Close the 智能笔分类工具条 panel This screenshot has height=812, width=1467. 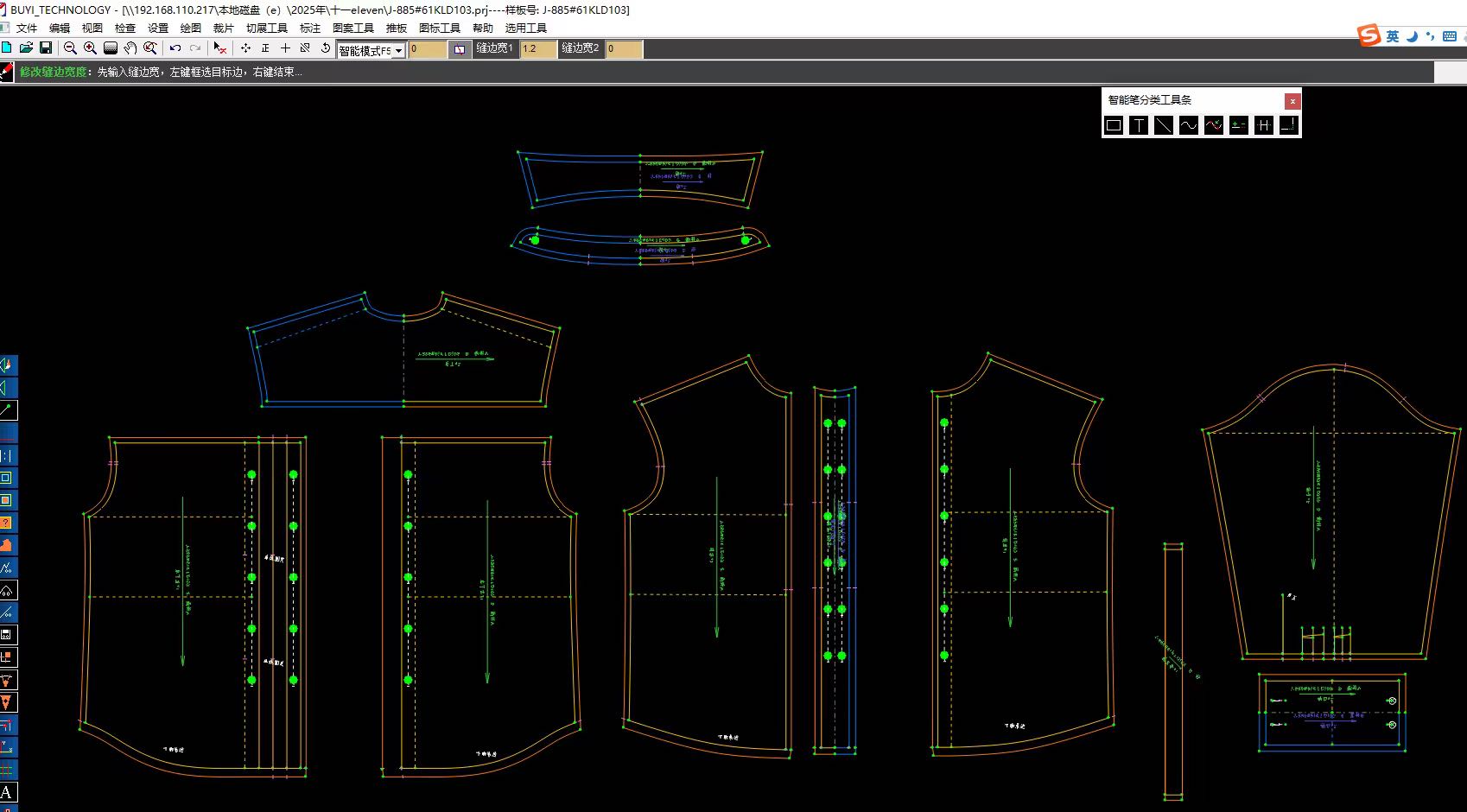(1292, 101)
